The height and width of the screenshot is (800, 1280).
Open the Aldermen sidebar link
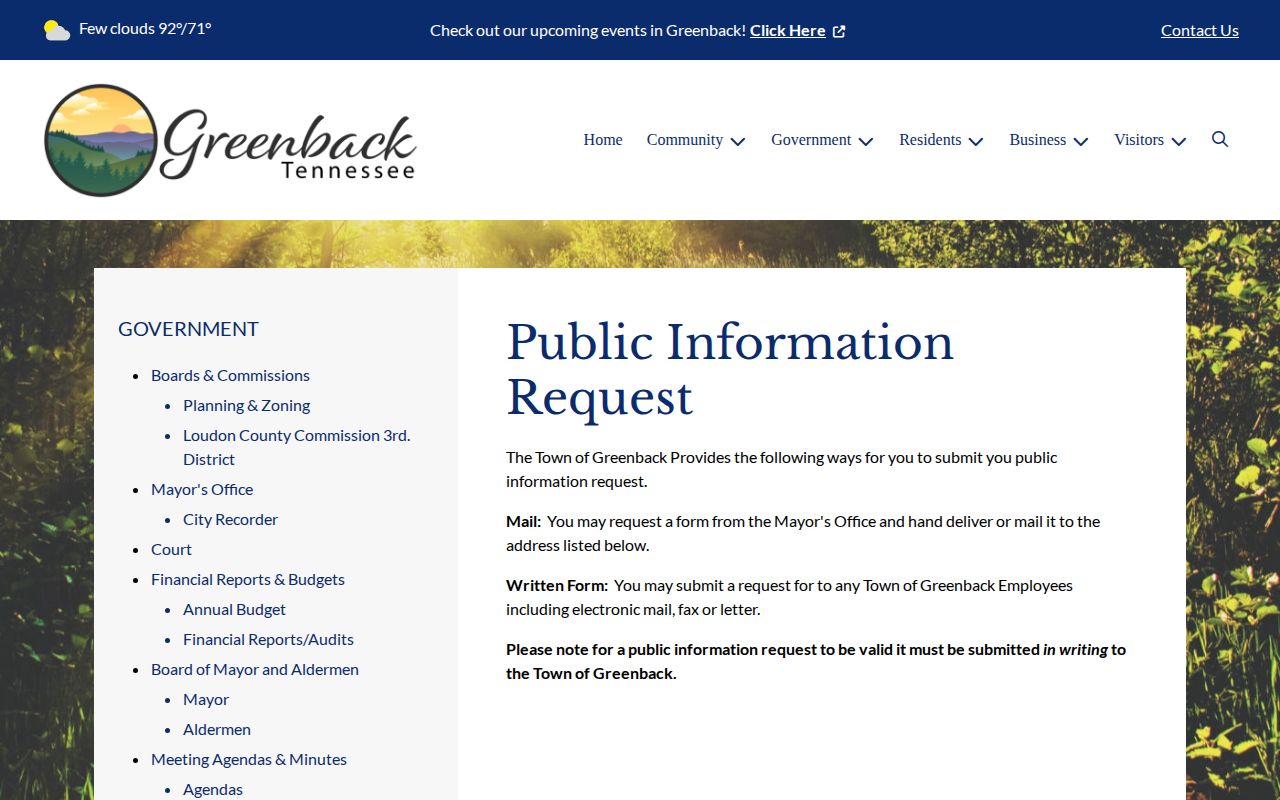click(x=217, y=729)
